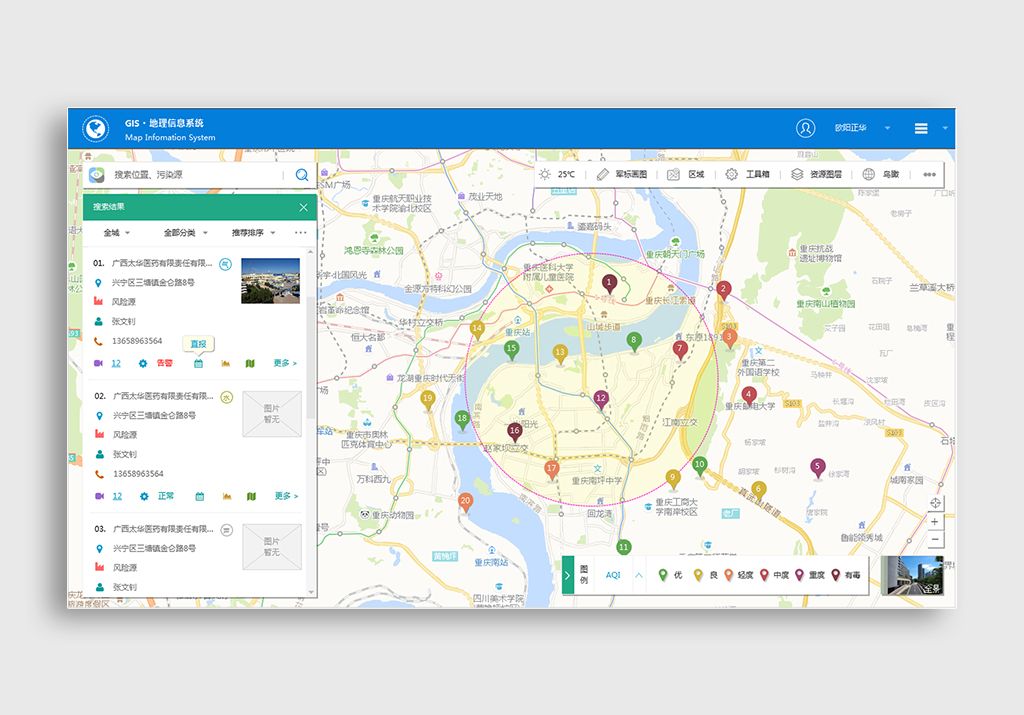Zoom in with the map plus button
The height and width of the screenshot is (715, 1024).
935,521
